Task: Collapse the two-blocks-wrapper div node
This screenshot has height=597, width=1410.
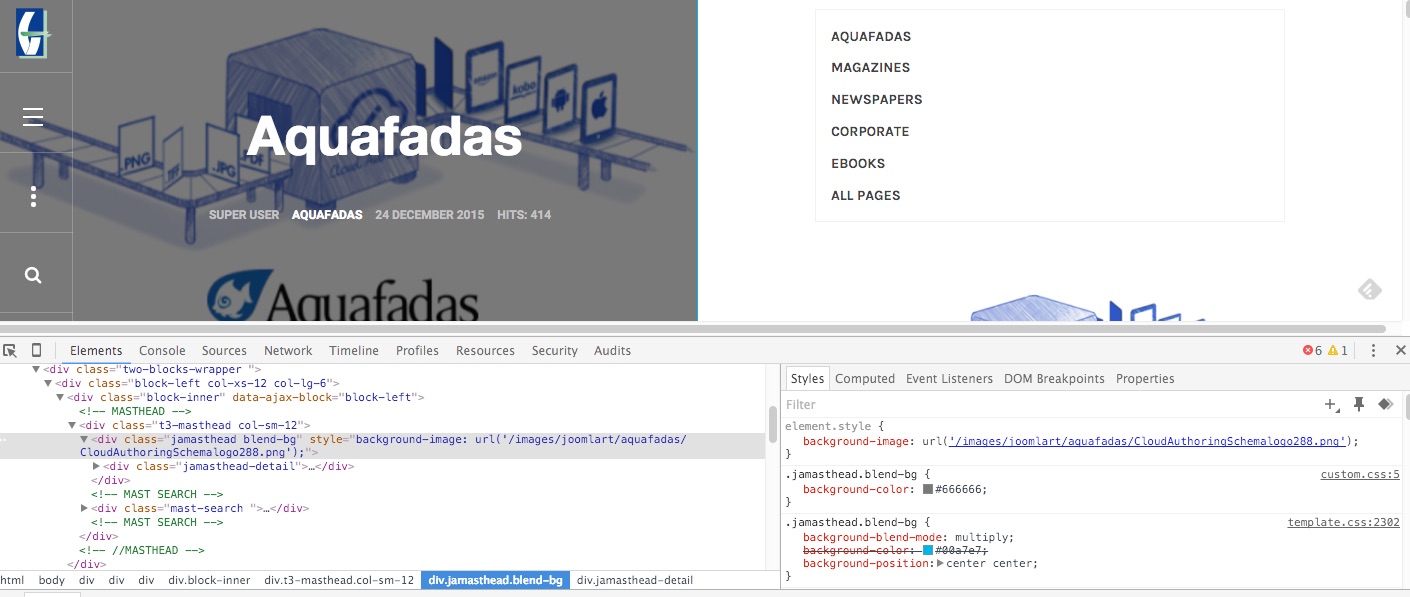Action: click(36, 369)
